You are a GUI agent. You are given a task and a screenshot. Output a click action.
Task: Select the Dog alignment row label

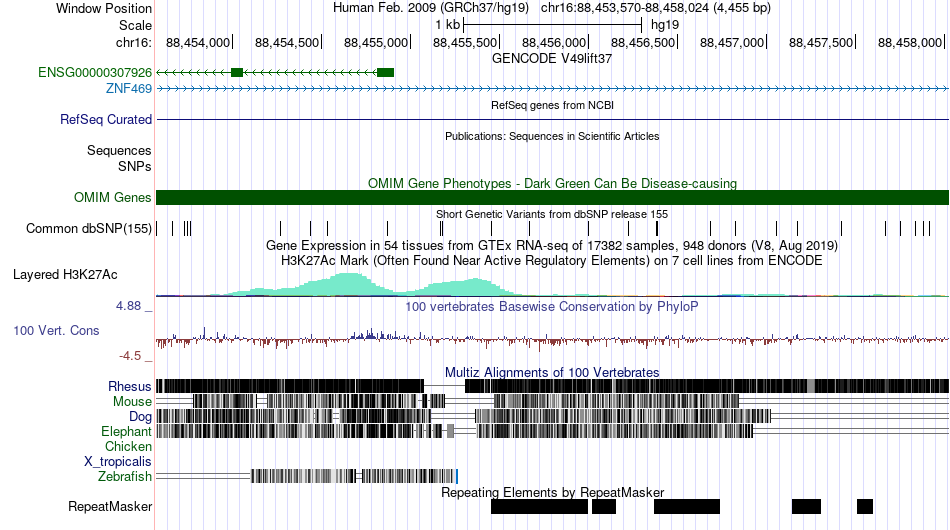tap(140, 416)
